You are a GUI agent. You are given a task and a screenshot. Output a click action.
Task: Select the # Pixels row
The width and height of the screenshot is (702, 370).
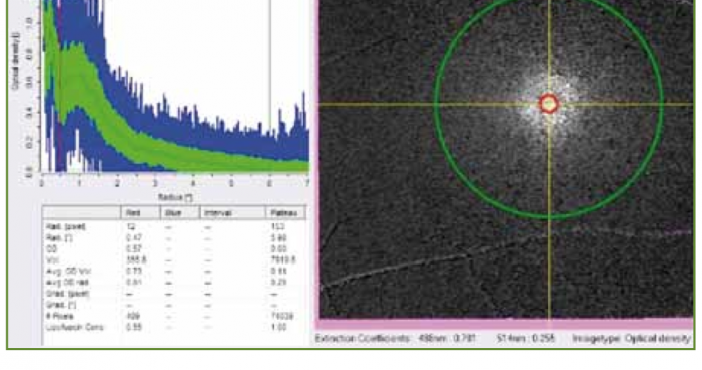tap(174, 316)
